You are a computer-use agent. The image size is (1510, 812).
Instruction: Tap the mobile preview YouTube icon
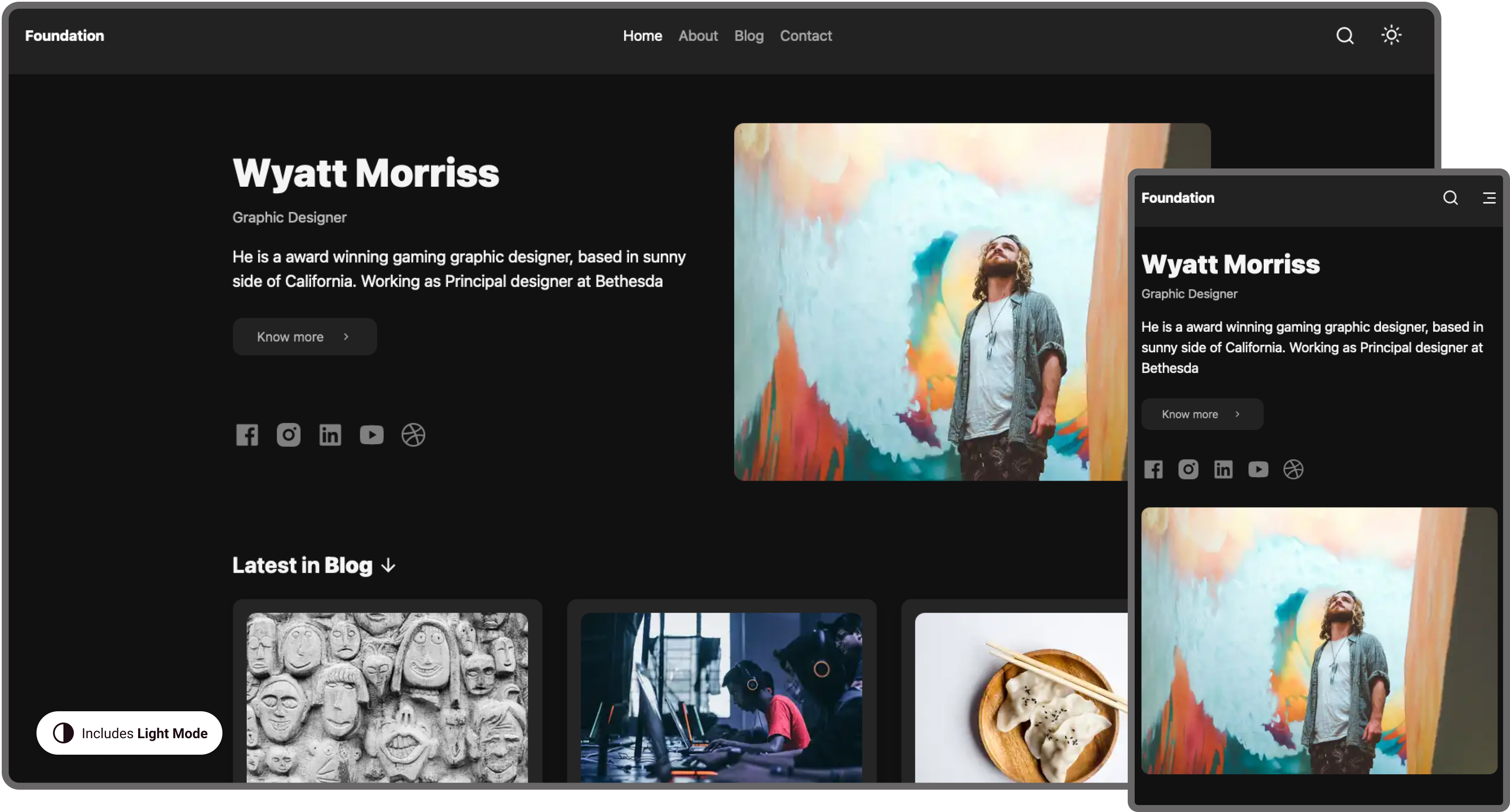(1258, 469)
